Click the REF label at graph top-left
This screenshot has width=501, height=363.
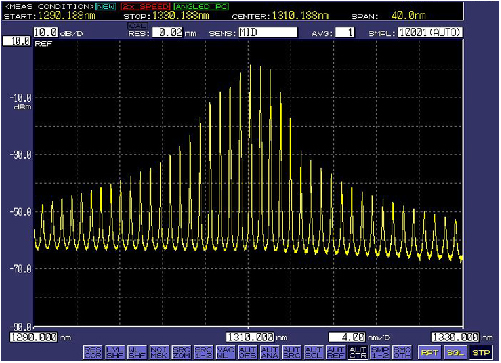(43, 44)
